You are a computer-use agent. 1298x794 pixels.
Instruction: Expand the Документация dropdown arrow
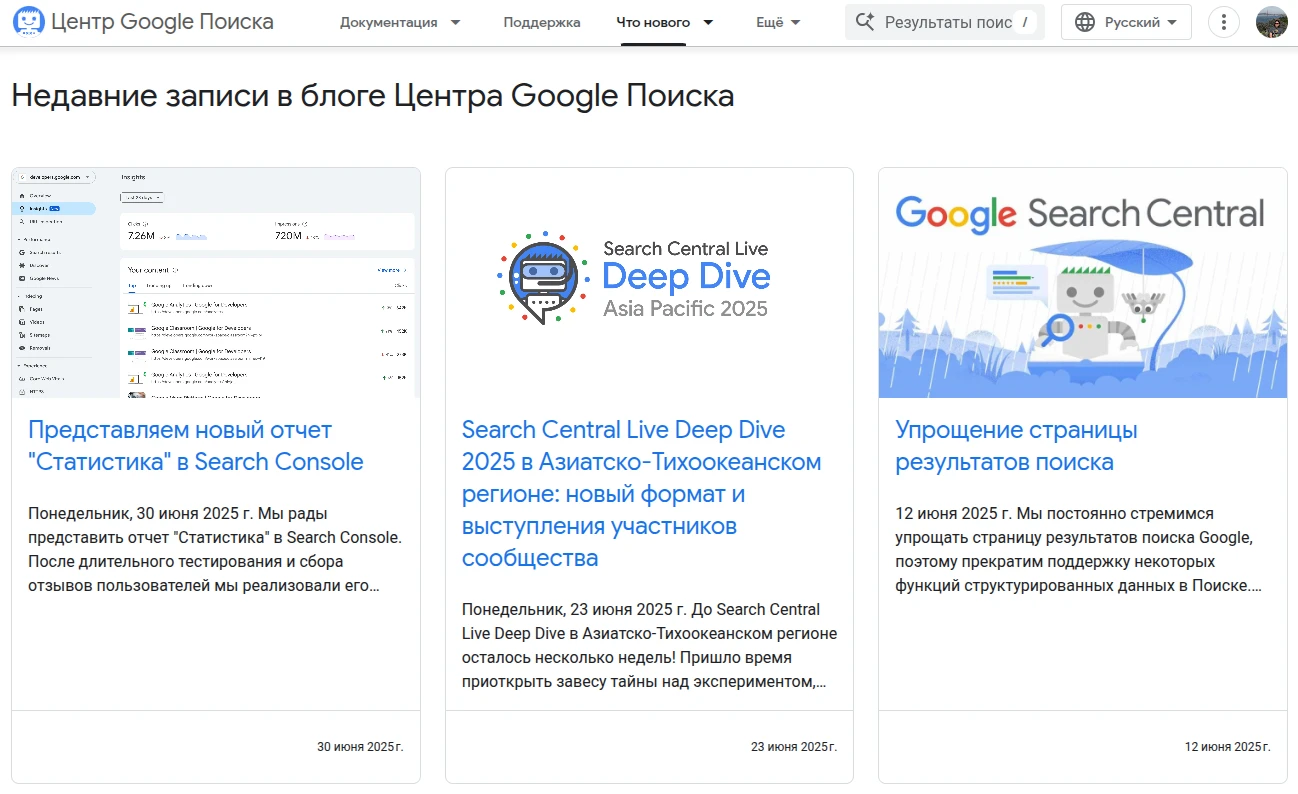point(455,22)
